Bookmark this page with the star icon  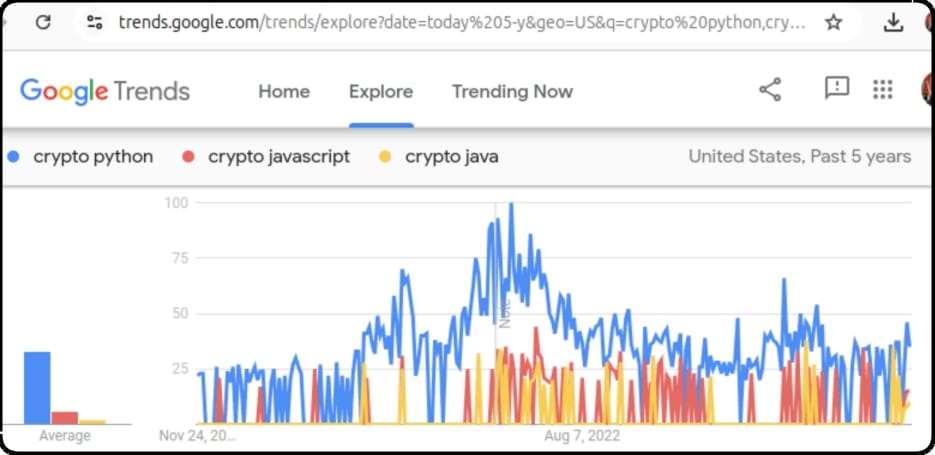(x=833, y=23)
